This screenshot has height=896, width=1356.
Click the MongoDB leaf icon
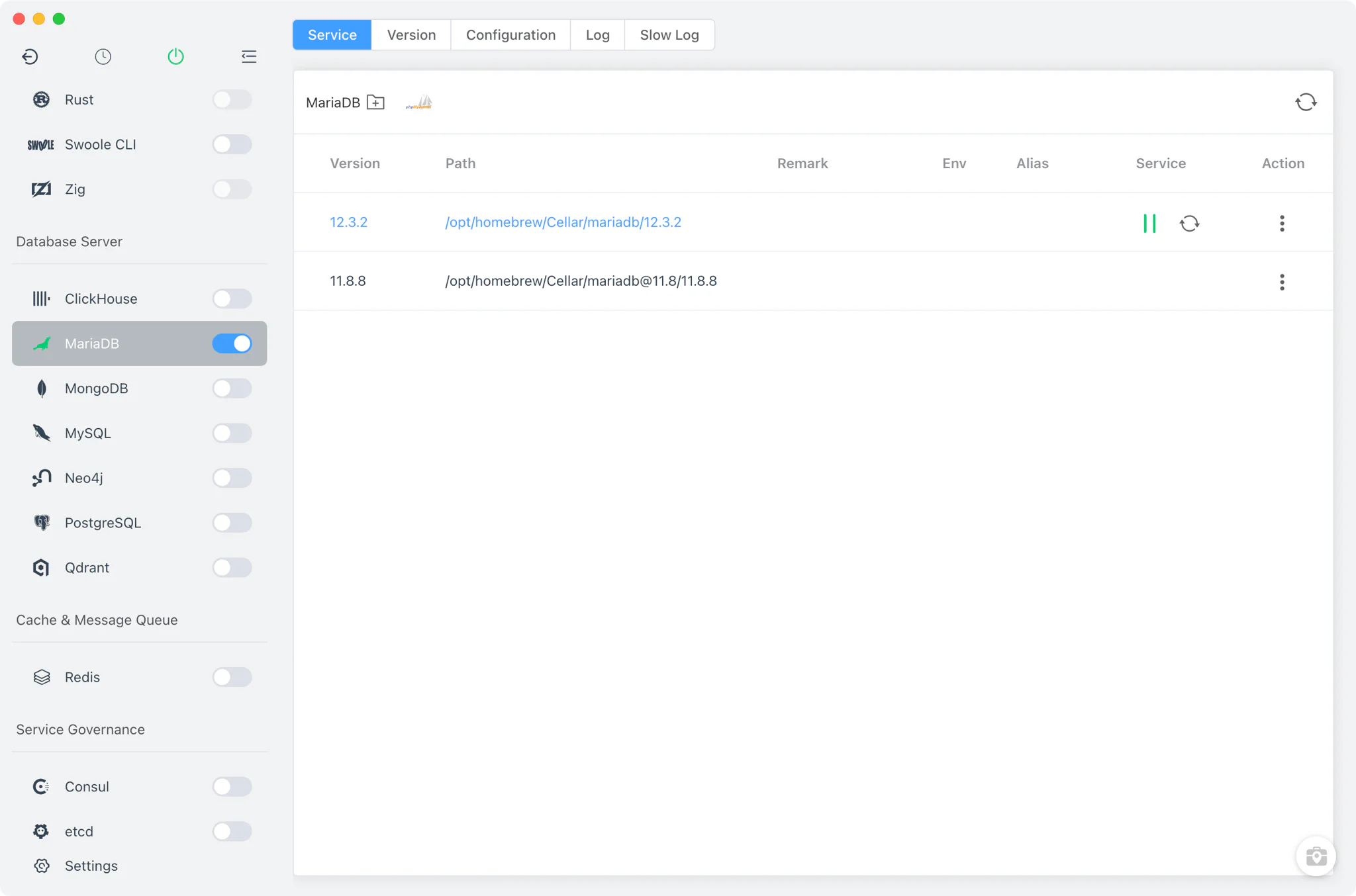[x=41, y=388]
